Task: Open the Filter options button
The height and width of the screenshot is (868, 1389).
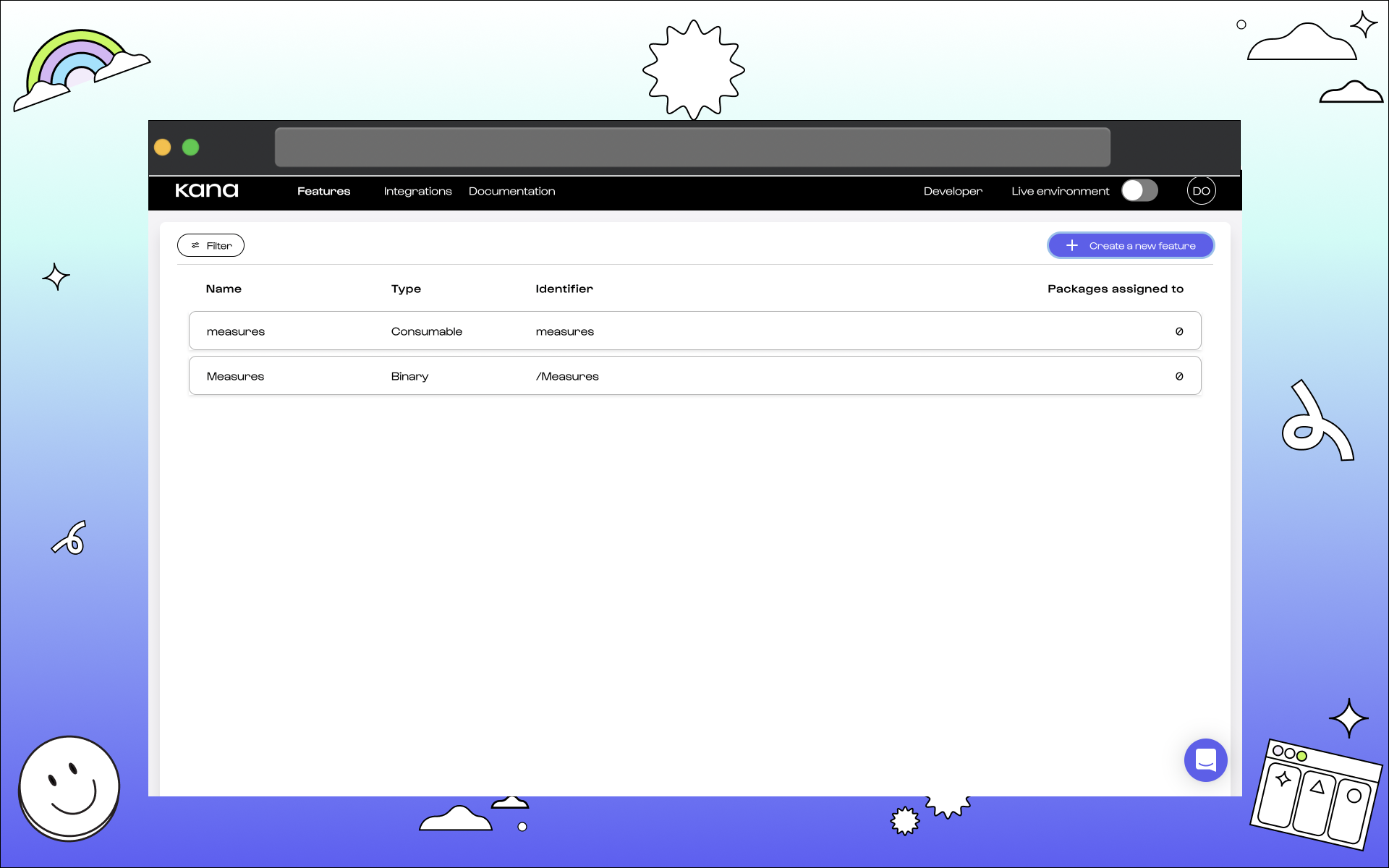Action: click(211, 246)
